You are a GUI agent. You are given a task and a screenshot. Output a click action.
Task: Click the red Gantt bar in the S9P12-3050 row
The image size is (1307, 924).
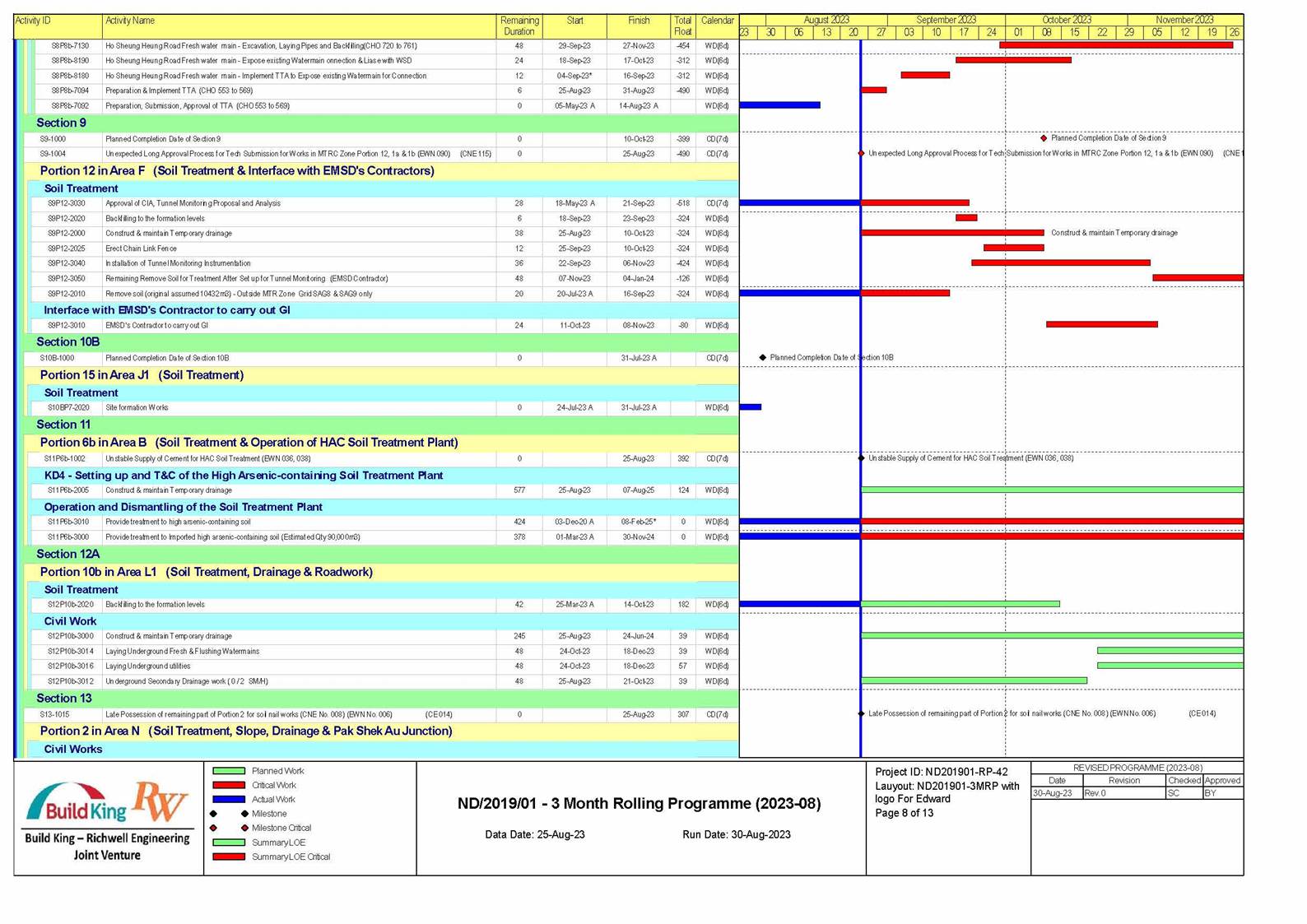[x=1198, y=278]
